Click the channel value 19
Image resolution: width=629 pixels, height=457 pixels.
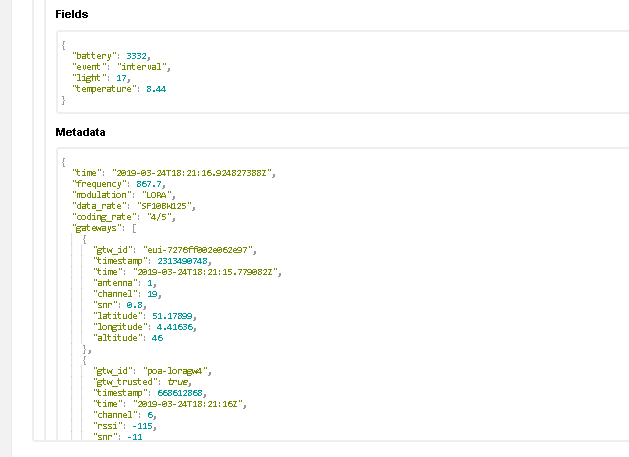(x=152, y=294)
